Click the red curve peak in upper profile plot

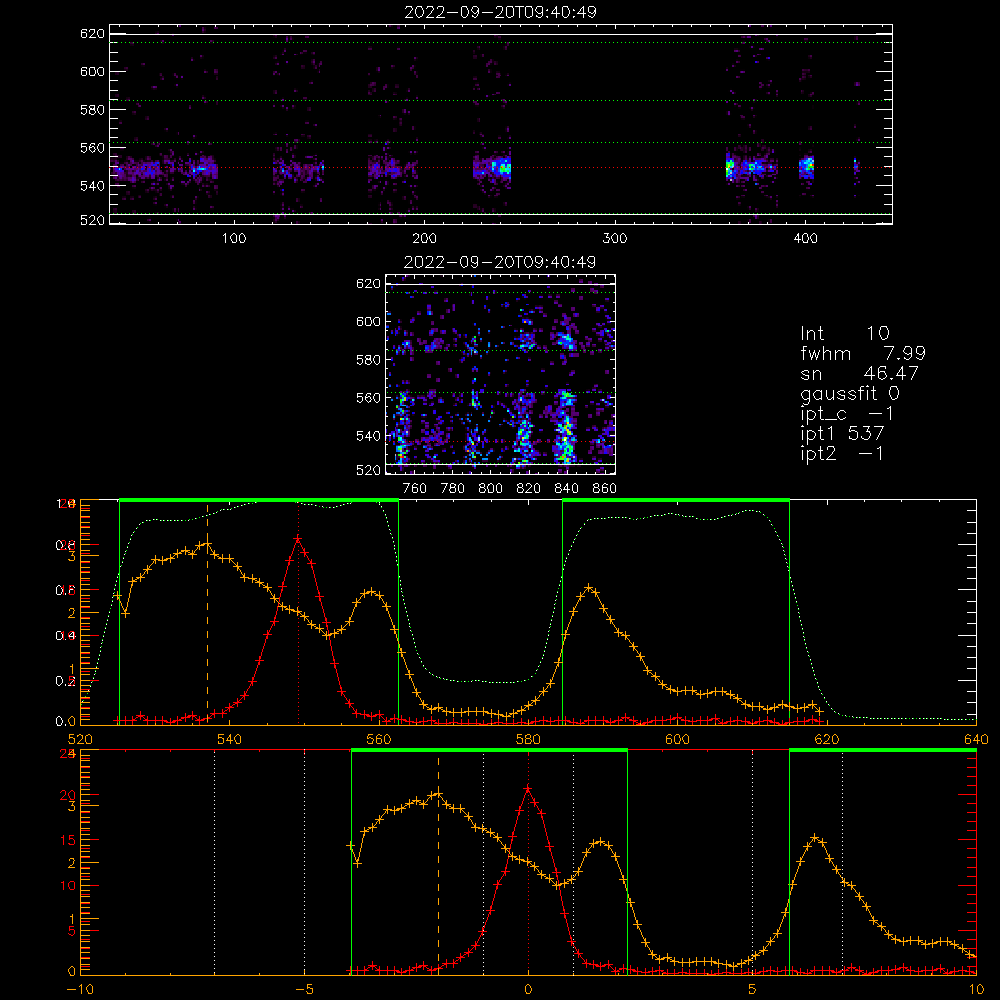click(x=298, y=539)
